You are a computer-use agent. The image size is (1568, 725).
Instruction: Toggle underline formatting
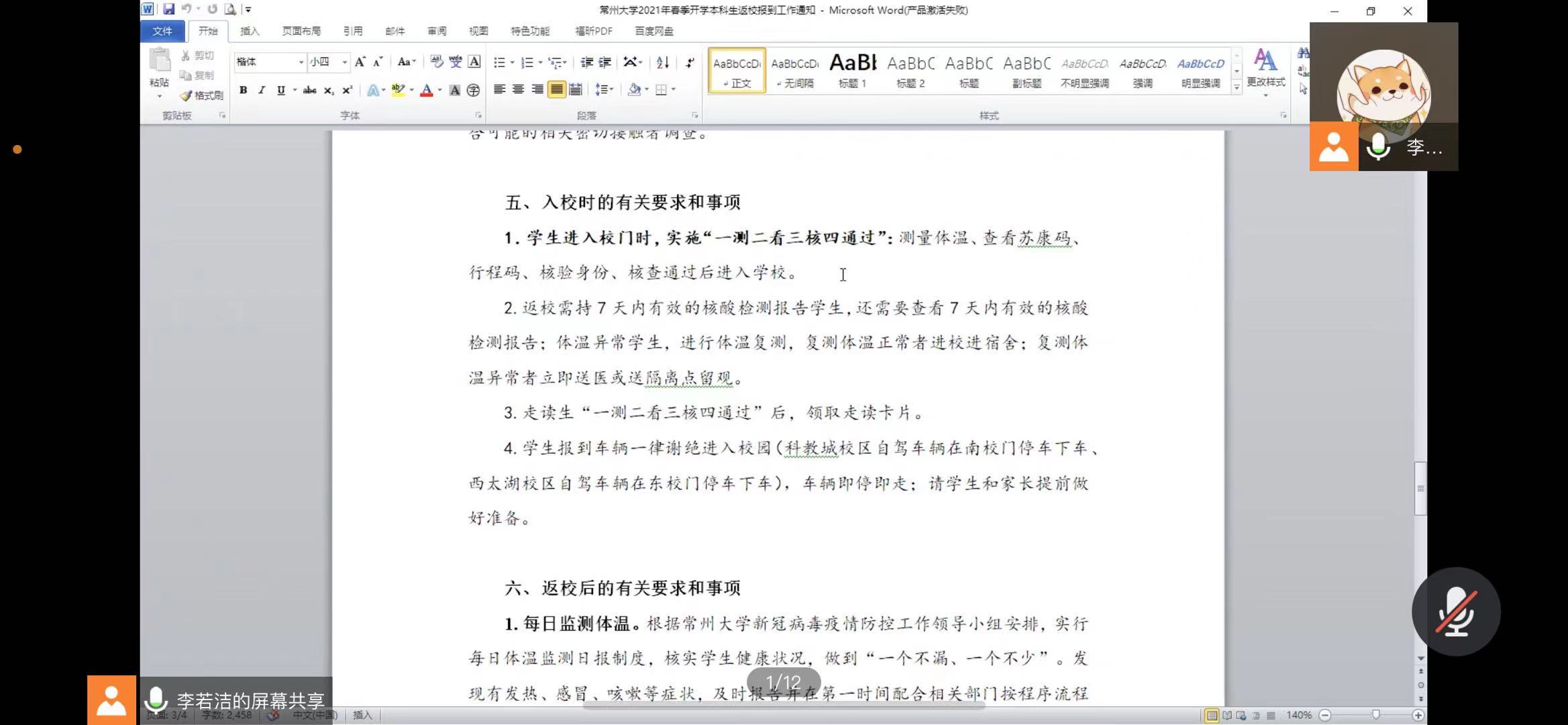280,90
